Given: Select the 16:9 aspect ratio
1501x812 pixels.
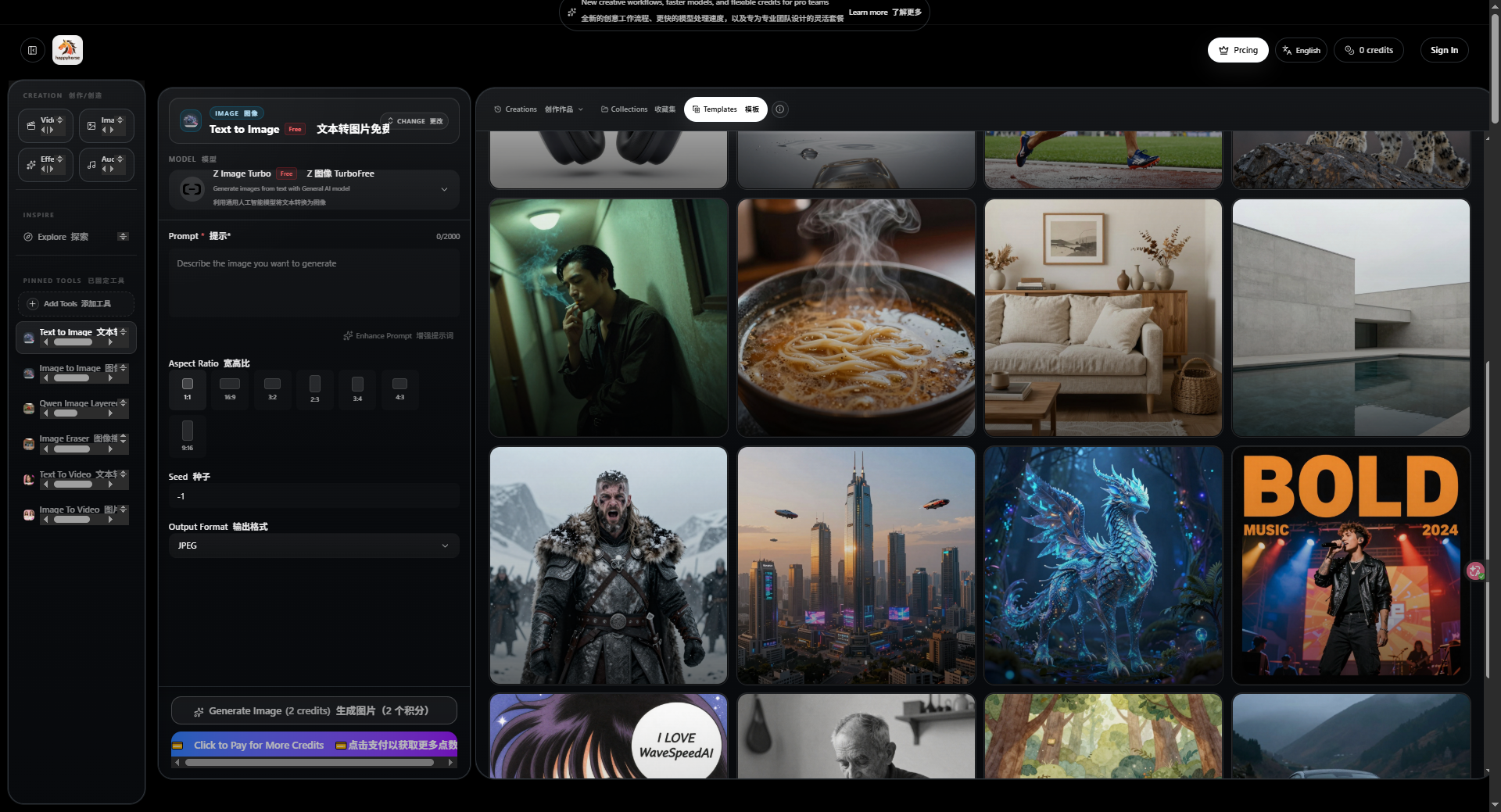Looking at the screenshot, I should click(x=230, y=389).
